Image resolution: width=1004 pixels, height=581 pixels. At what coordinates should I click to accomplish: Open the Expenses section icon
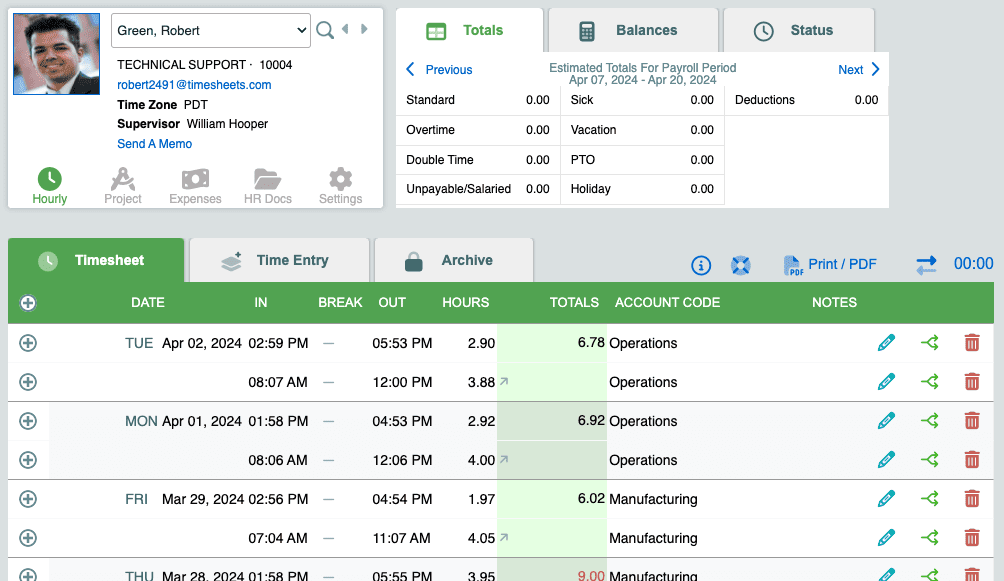pos(194,178)
